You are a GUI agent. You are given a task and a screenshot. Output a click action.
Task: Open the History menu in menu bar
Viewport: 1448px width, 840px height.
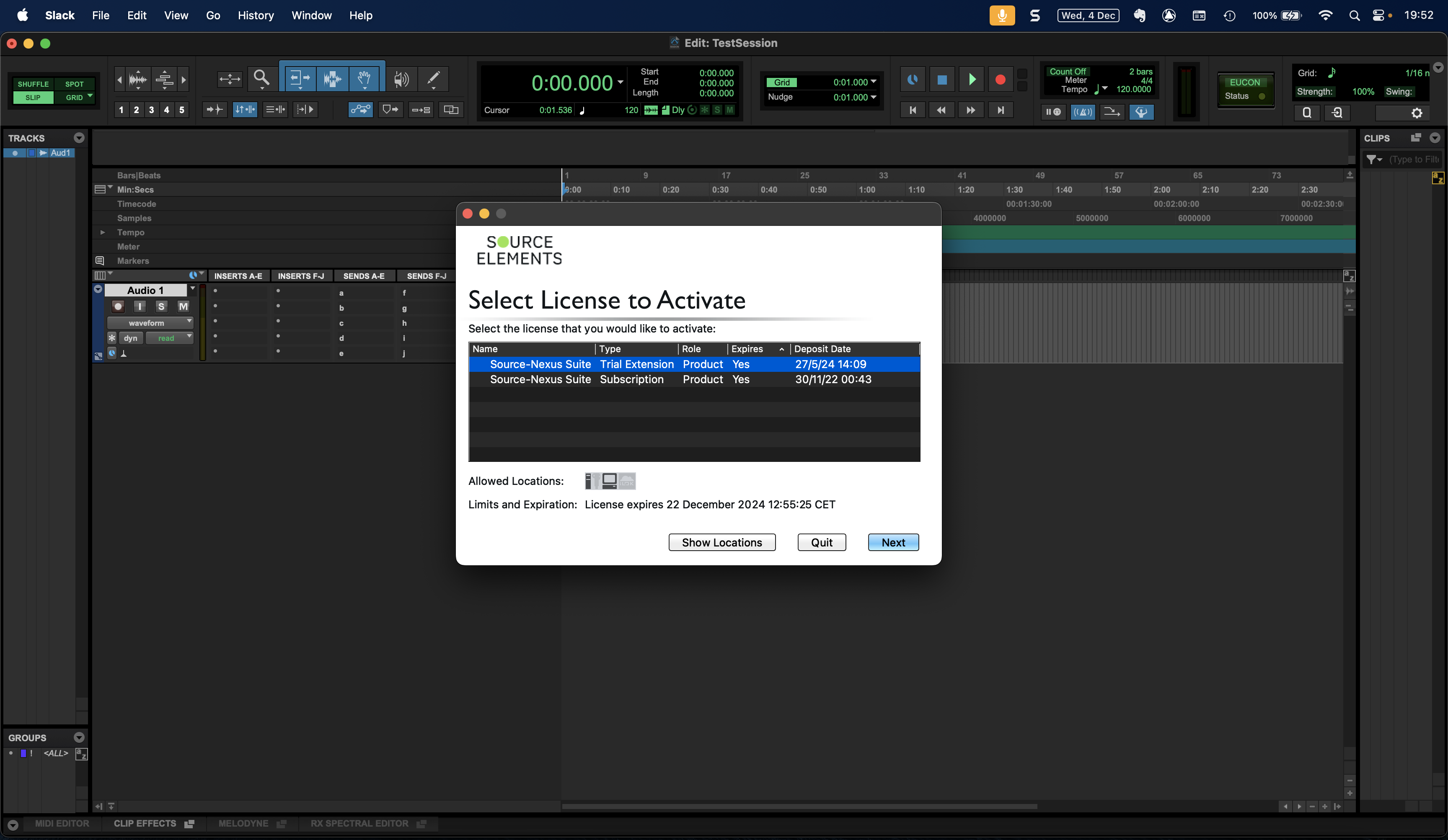pos(256,15)
